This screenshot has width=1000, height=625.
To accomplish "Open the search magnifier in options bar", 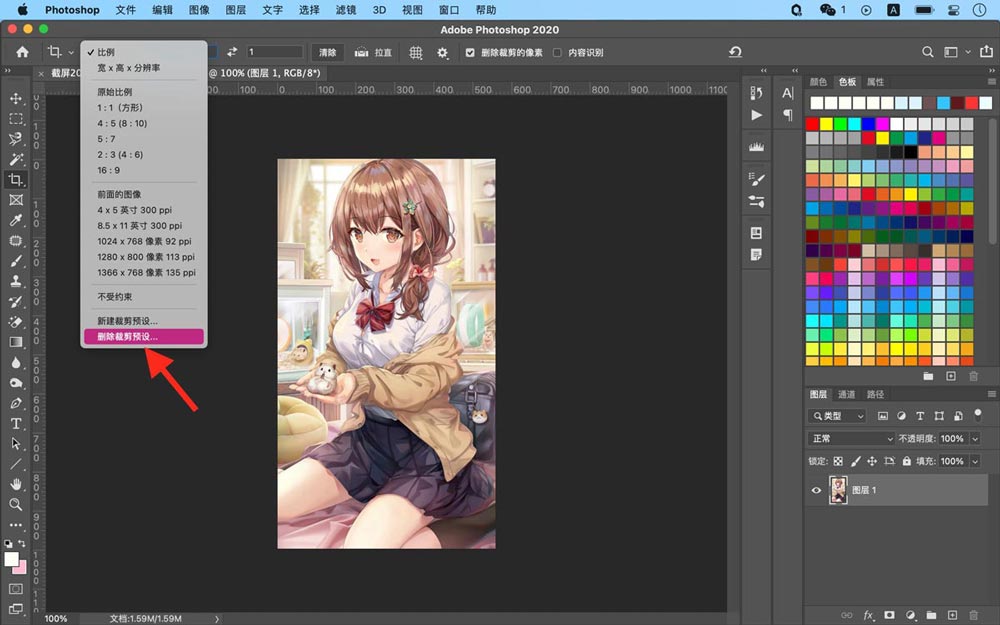I will click(x=927, y=52).
